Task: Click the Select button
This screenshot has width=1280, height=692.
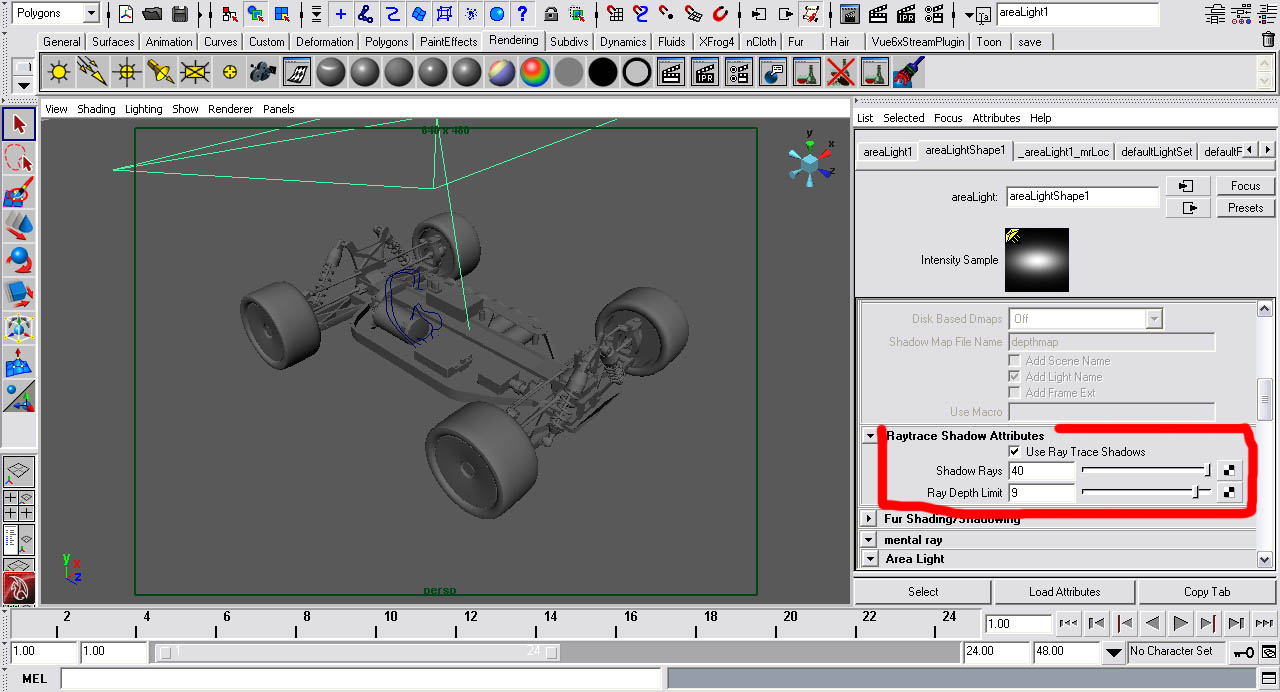Action: [923, 592]
